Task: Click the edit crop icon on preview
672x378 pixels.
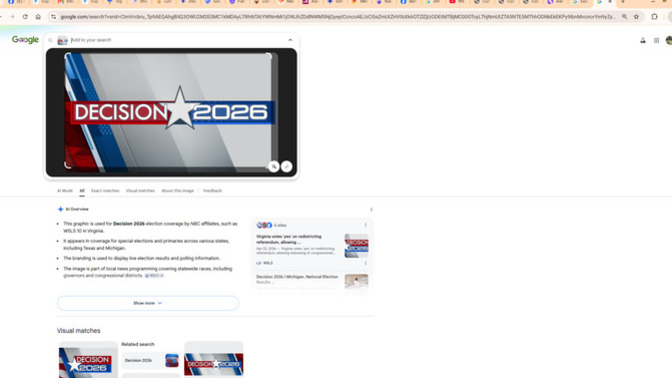Action: coord(273,167)
